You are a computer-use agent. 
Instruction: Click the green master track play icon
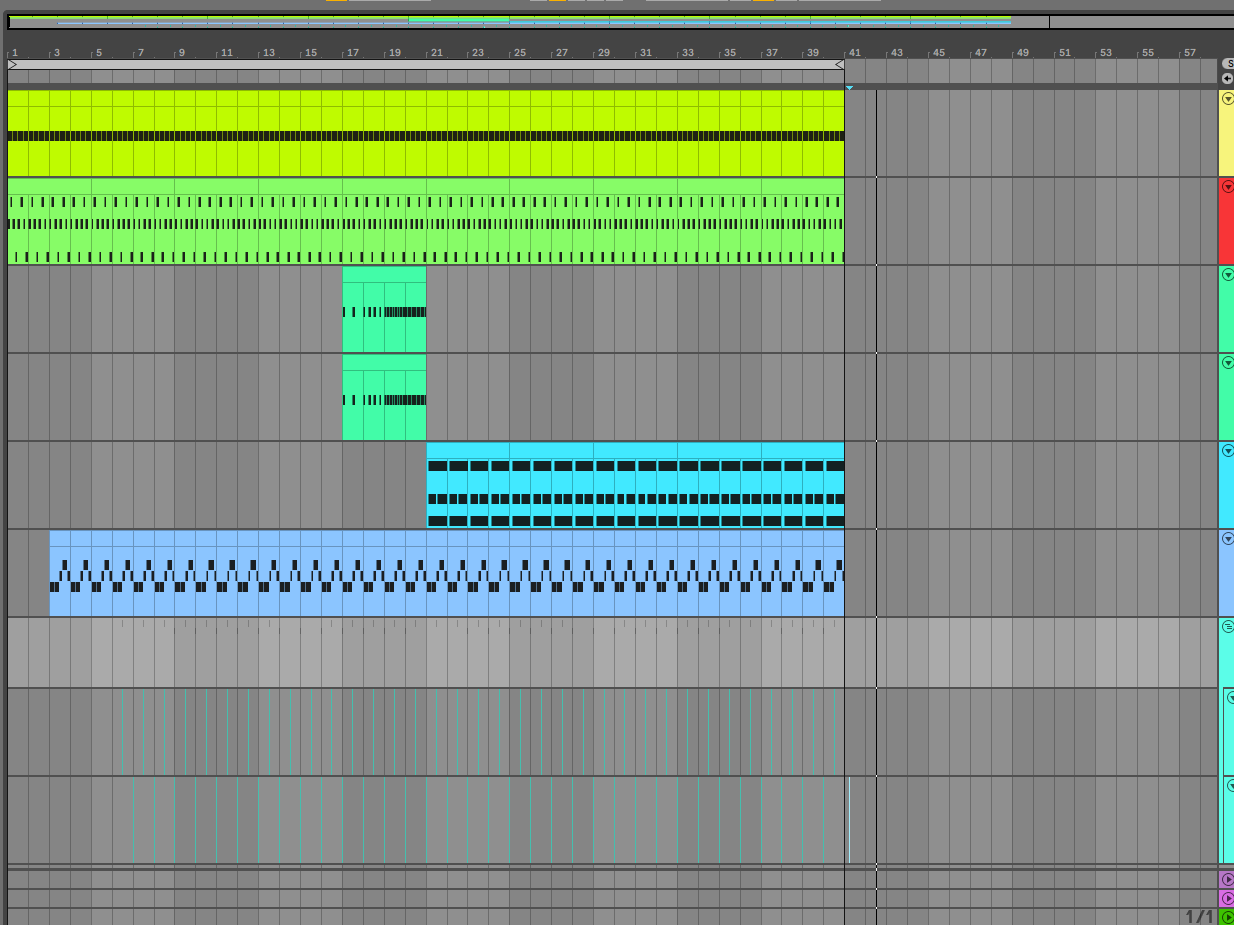click(1228, 917)
